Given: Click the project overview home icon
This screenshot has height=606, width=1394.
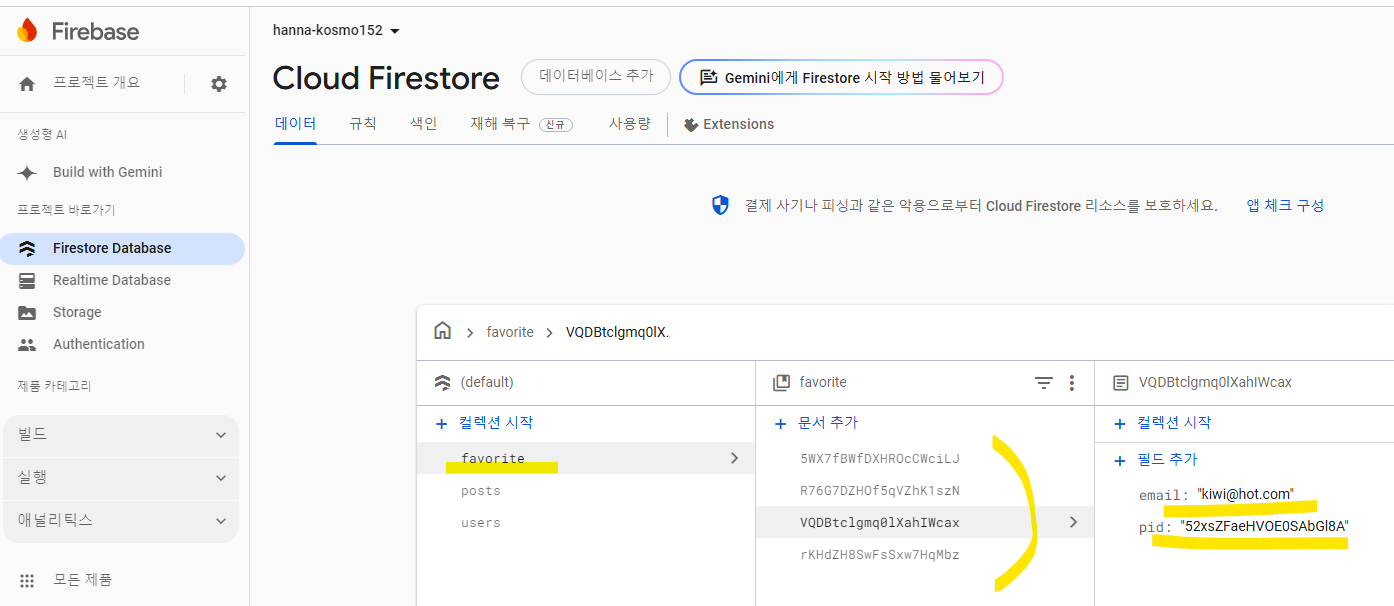Looking at the screenshot, I should click(x=27, y=84).
